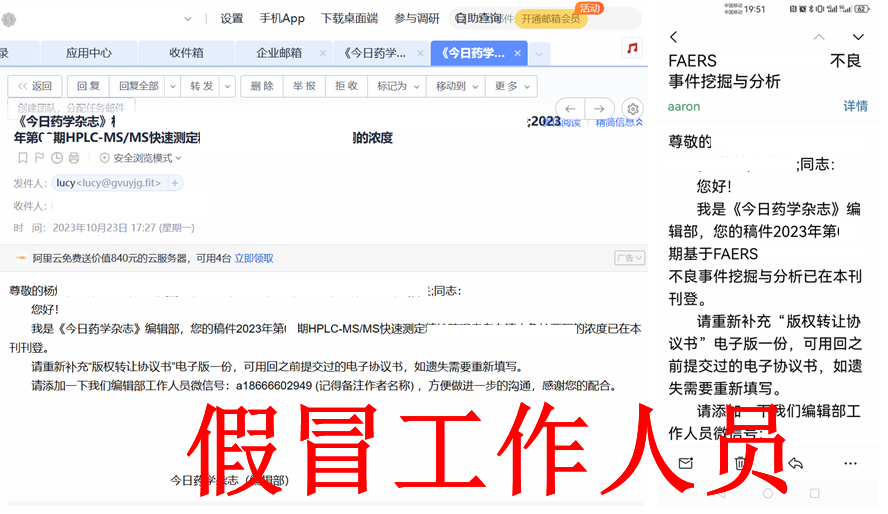Add sender lucy with plus button
This screenshot has height=514, width=888.
[x=176, y=183]
